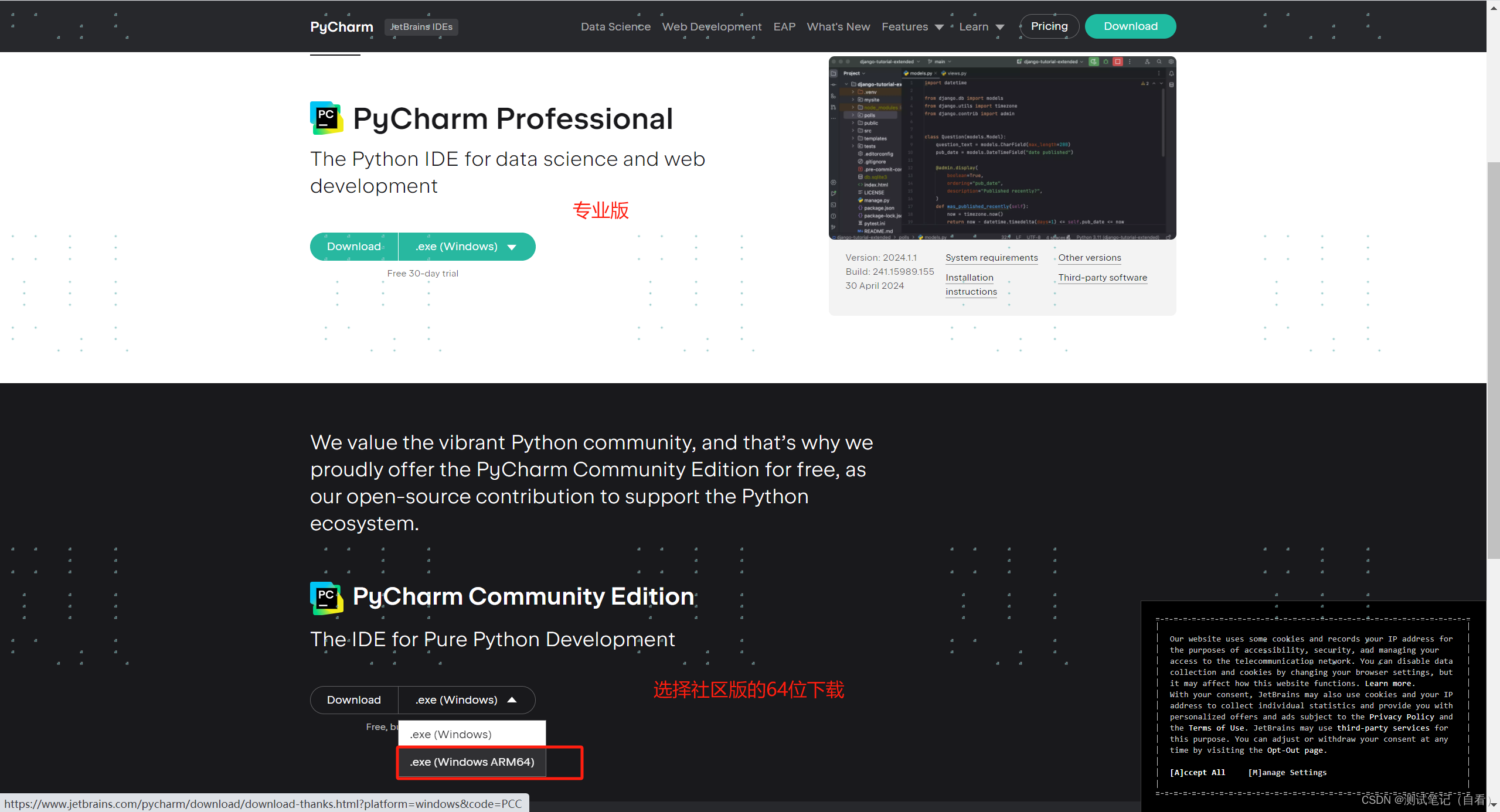The height and width of the screenshot is (812, 1500).
Task: Click the What's New menu item
Action: click(837, 27)
